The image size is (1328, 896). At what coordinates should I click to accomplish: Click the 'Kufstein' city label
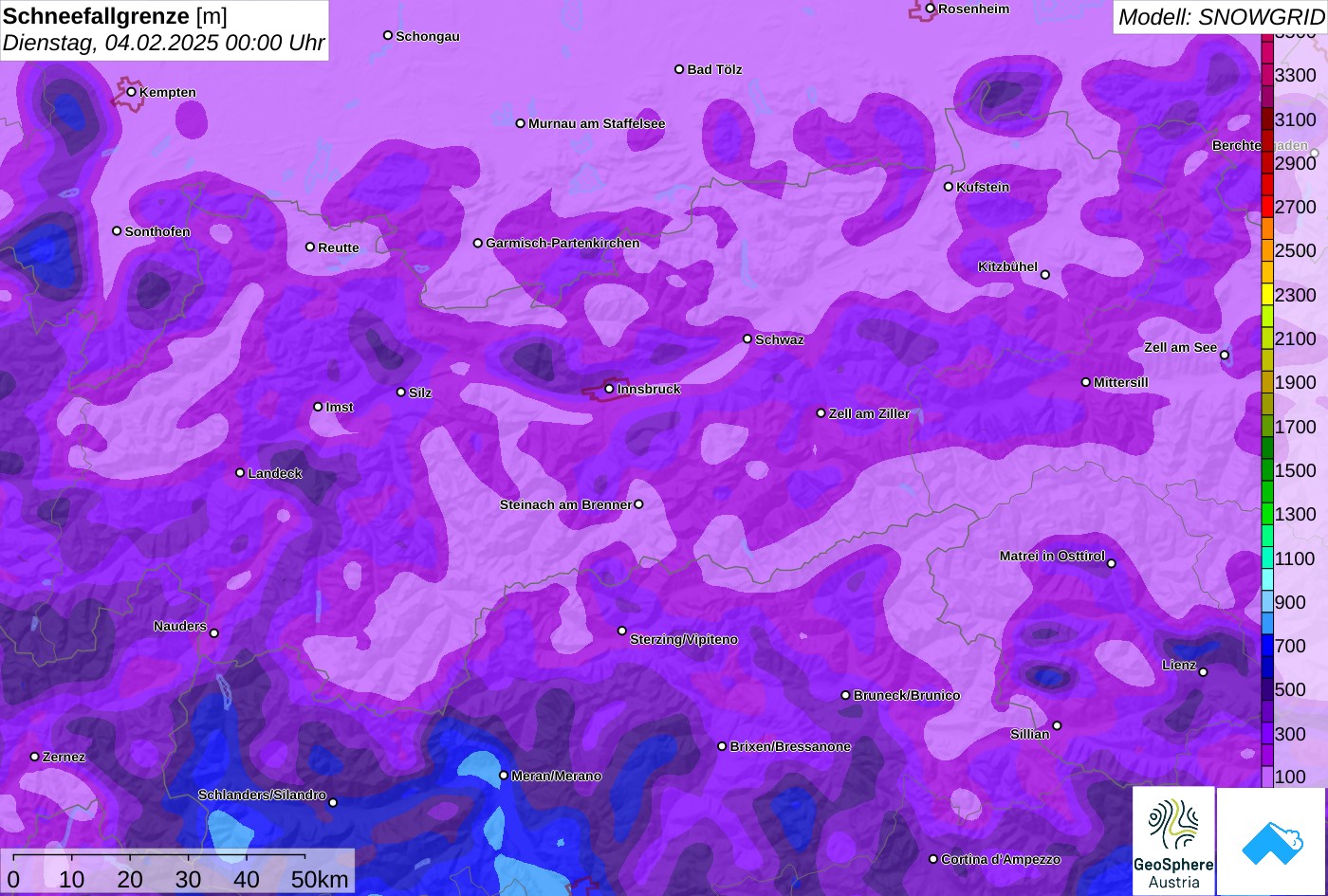[x=983, y=187]
